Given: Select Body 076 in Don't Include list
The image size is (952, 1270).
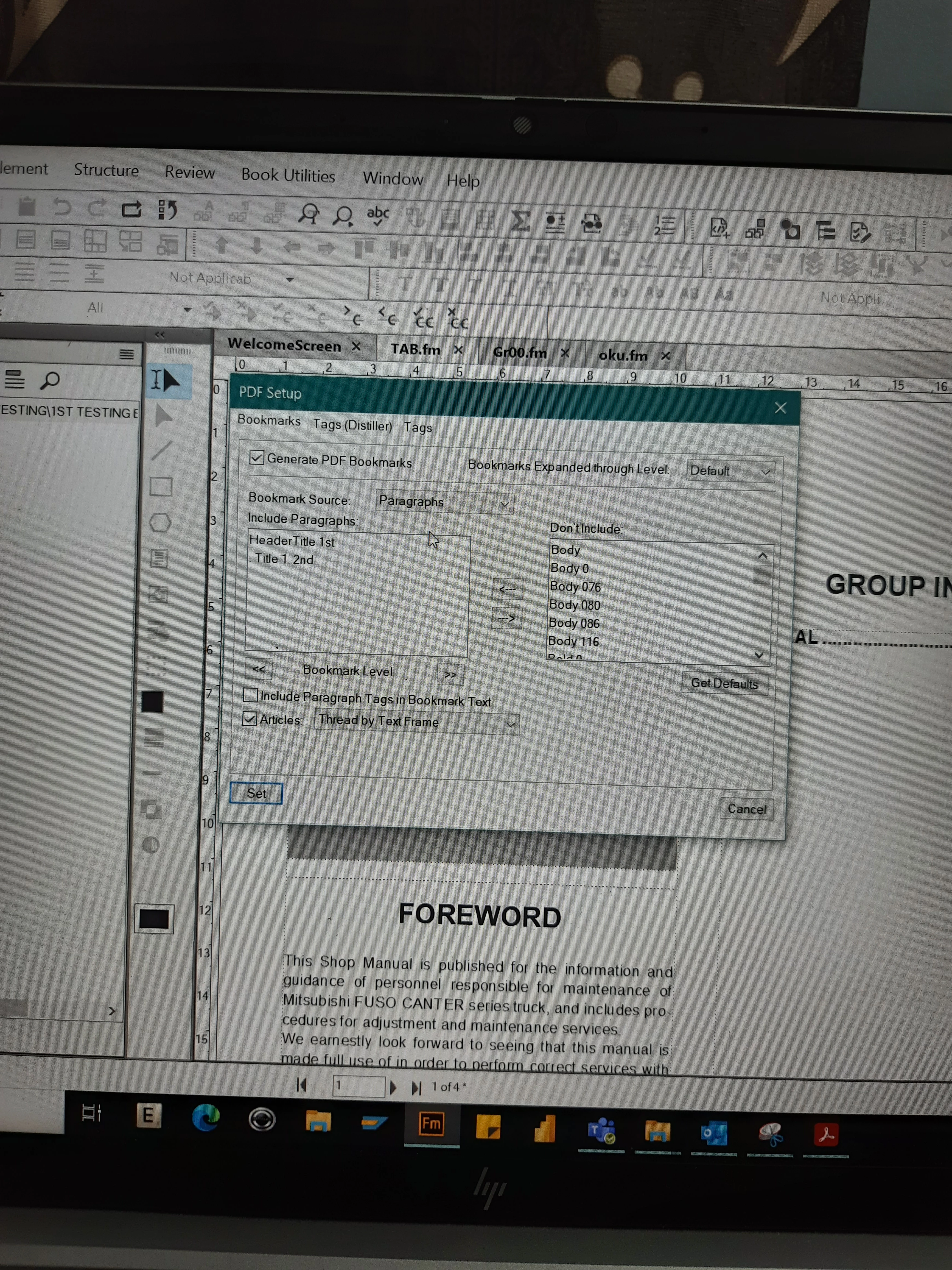Looking at the screenshot, I should pos(575,586).
